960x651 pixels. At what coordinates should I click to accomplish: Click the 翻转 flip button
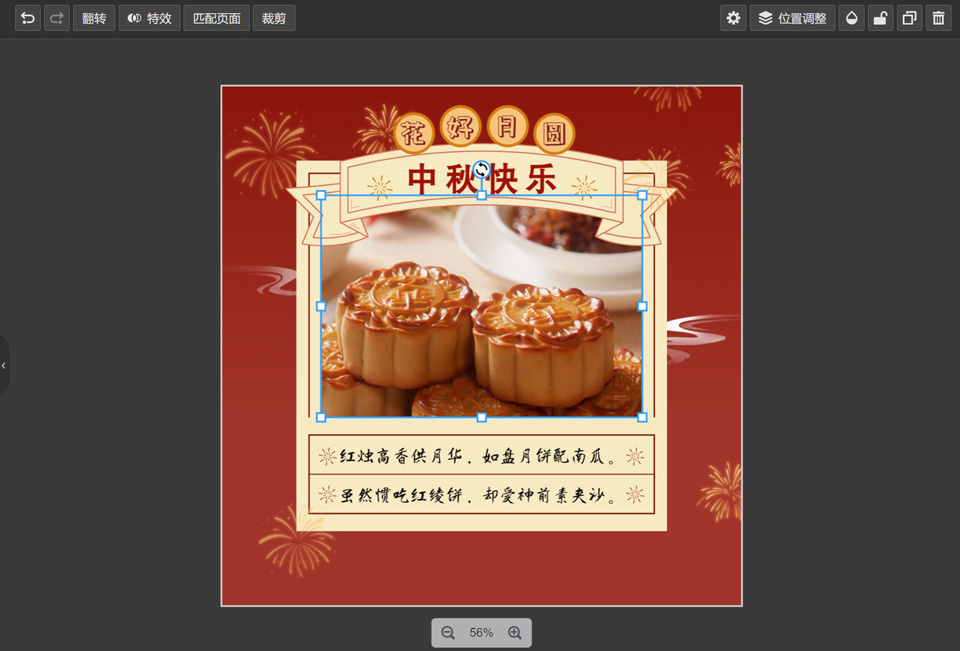point(94,18)
